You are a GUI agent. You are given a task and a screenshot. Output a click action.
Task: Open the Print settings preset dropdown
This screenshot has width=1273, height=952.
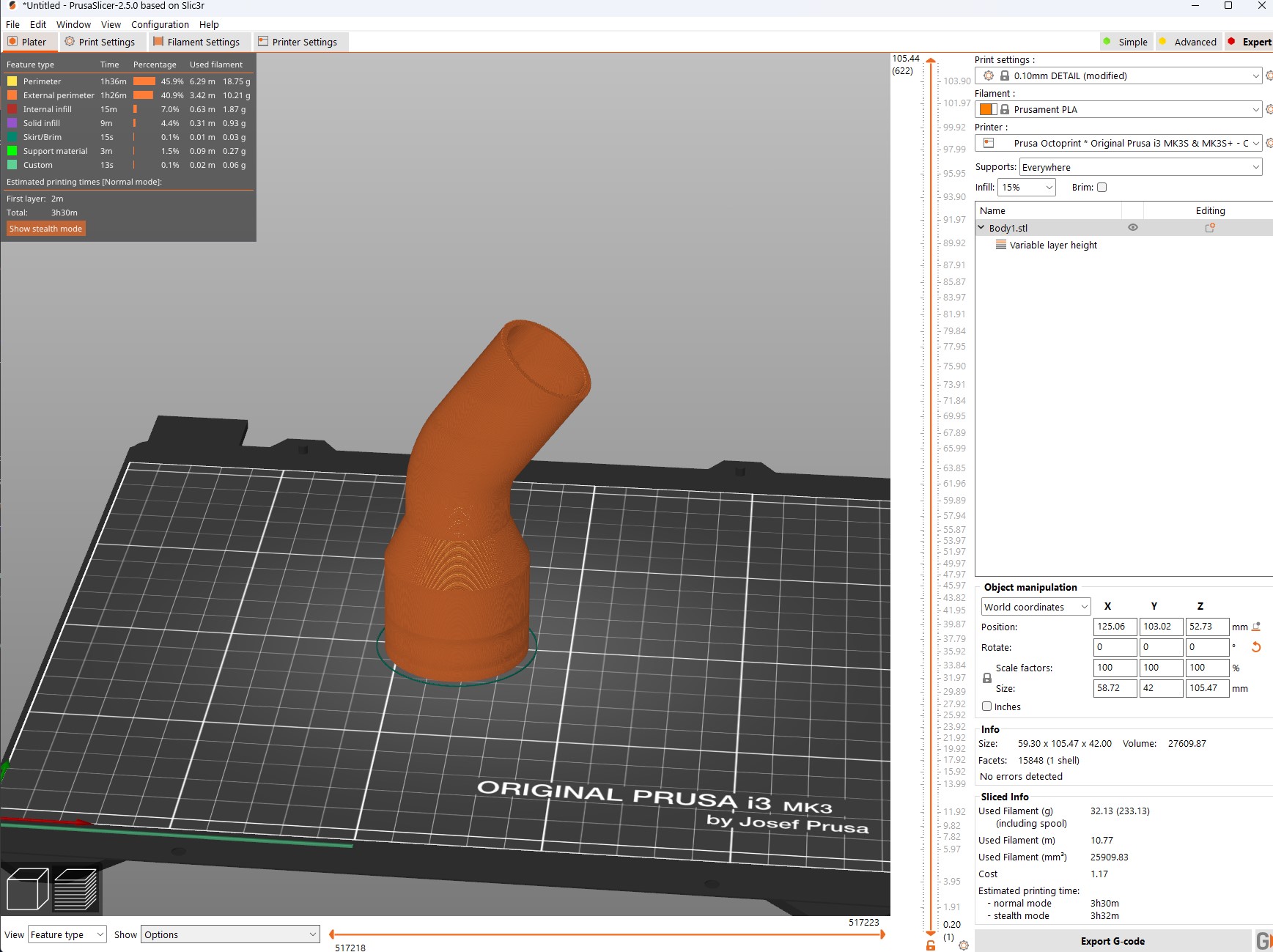(1255, 75)
